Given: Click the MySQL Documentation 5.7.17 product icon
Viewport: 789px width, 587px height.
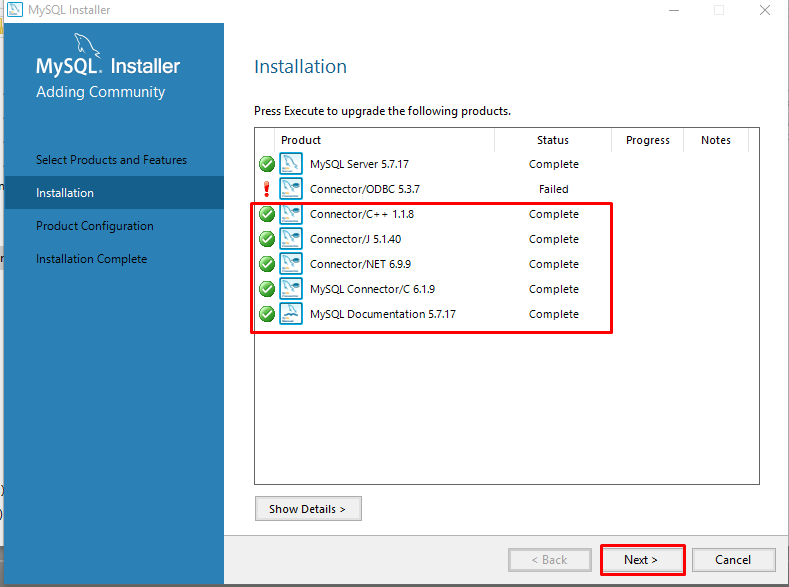Looking at the screenshot, I should (291, 314).
